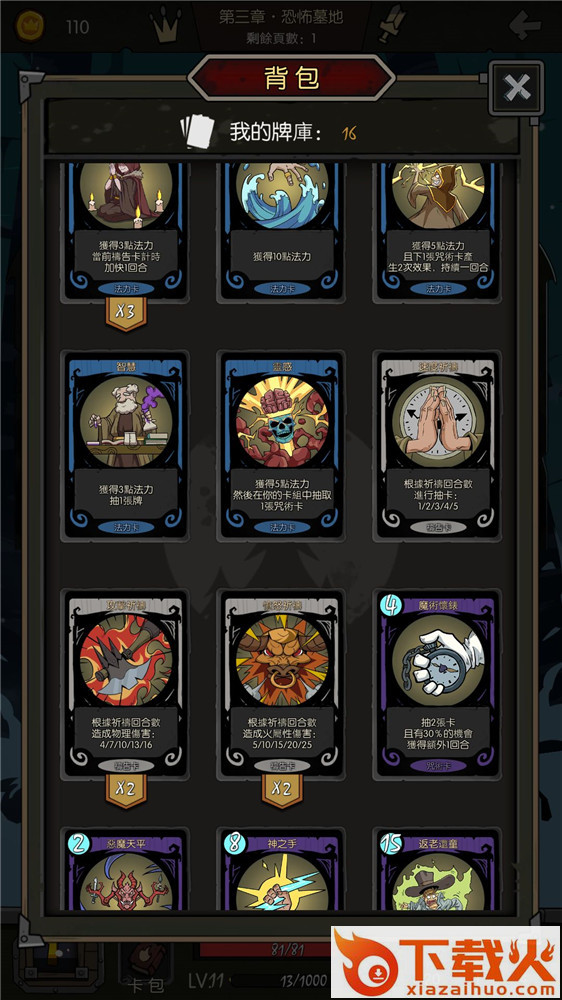Tap the sword icon in top bar
The height and width of the screenshot is (1000, 562).
[x=392, y=26]
